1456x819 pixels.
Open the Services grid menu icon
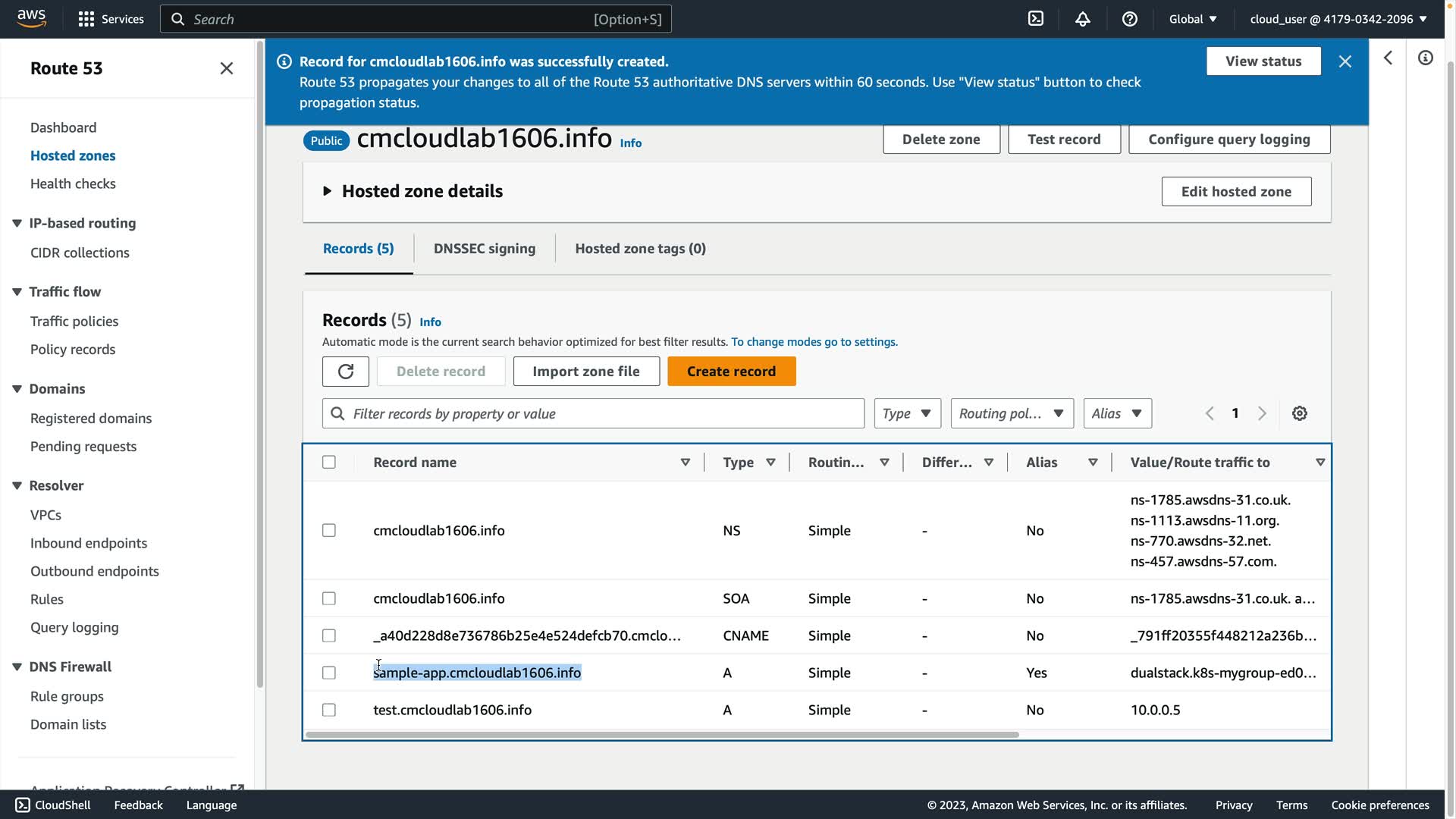[x=86, y=19]
